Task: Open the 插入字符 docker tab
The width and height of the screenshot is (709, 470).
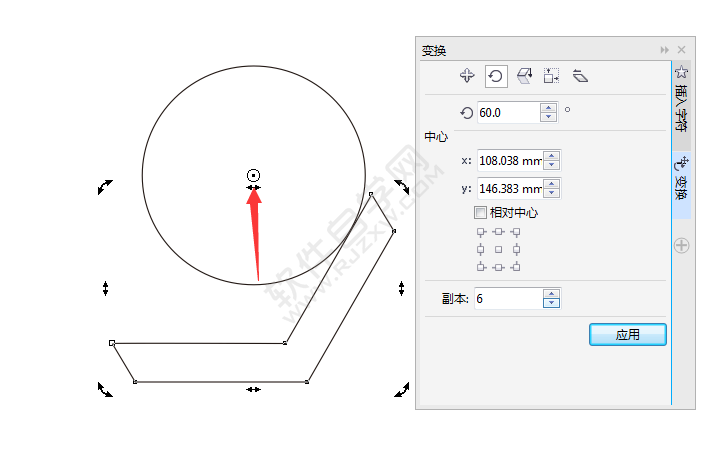Action: click(681, 100)
